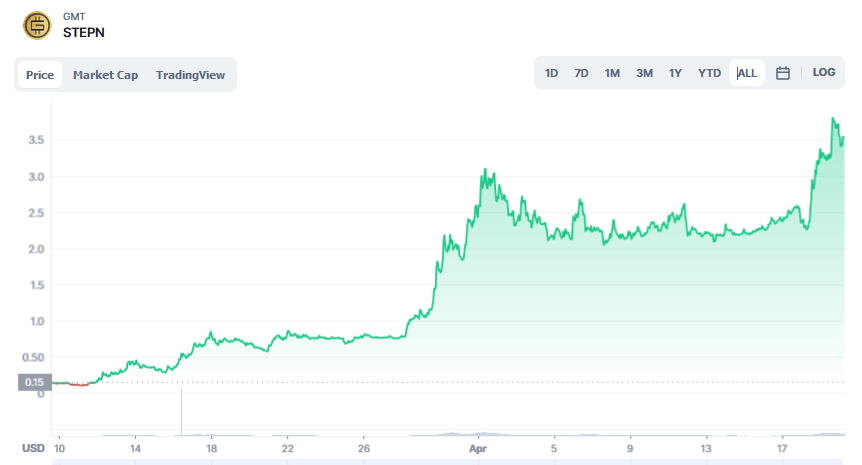Click the GMT ticker symbol text
This screenshot has height=465, width=862.
tap(74, 16)
